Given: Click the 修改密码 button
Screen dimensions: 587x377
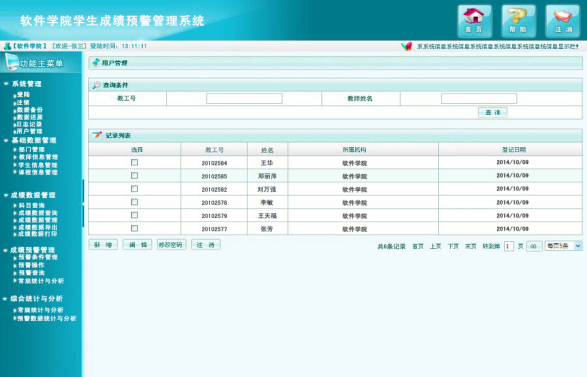Looking at the screenshot, I should (x=171, y=245).
